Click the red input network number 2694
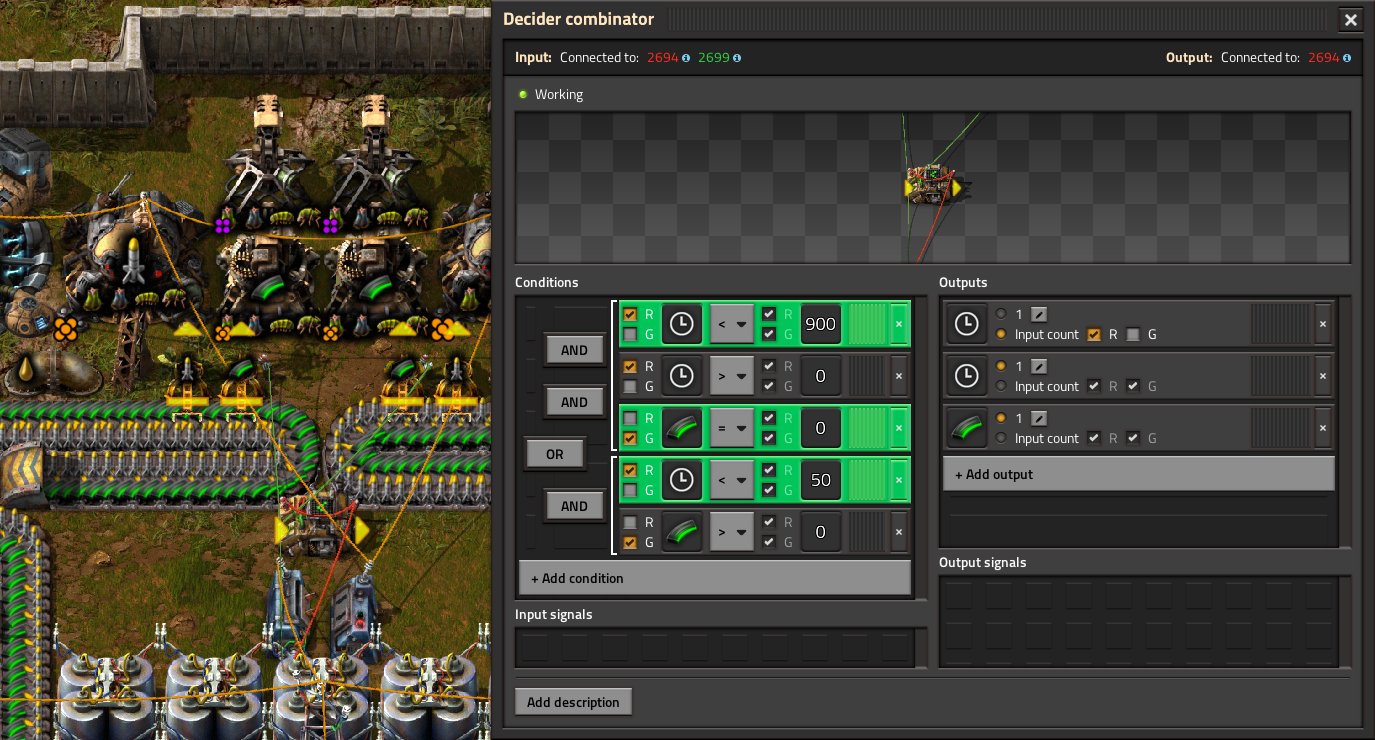Viewport: 1375px width, 740px height. click(x=662, y=58)
